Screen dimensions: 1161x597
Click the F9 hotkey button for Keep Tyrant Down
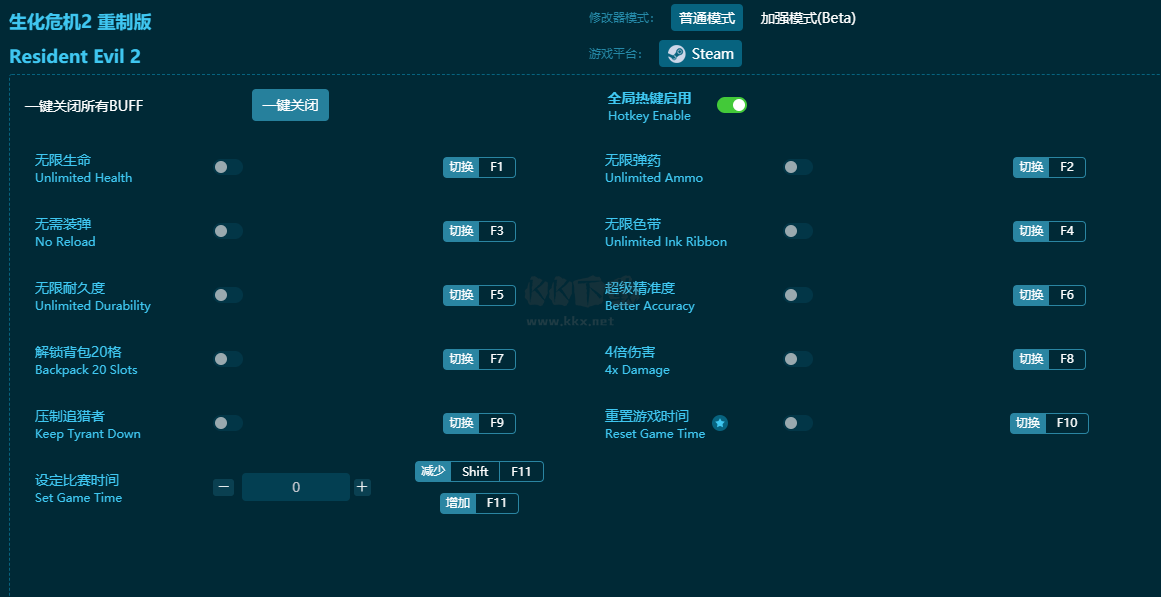[479, 424]
